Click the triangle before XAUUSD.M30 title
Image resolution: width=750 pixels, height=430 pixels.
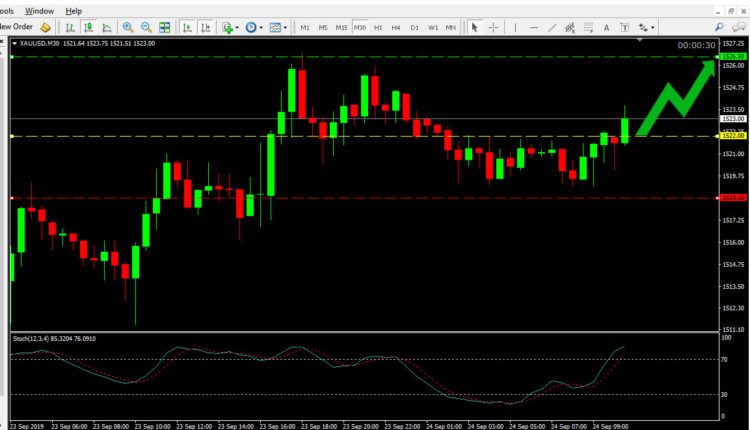coord(14,44)
